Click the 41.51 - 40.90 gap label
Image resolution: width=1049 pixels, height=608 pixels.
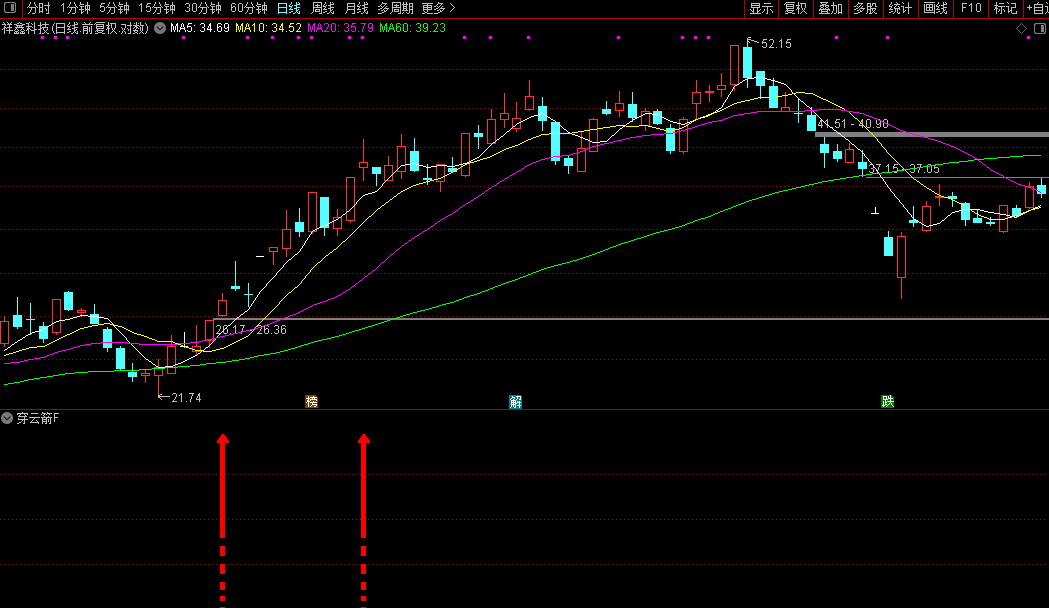852,124
